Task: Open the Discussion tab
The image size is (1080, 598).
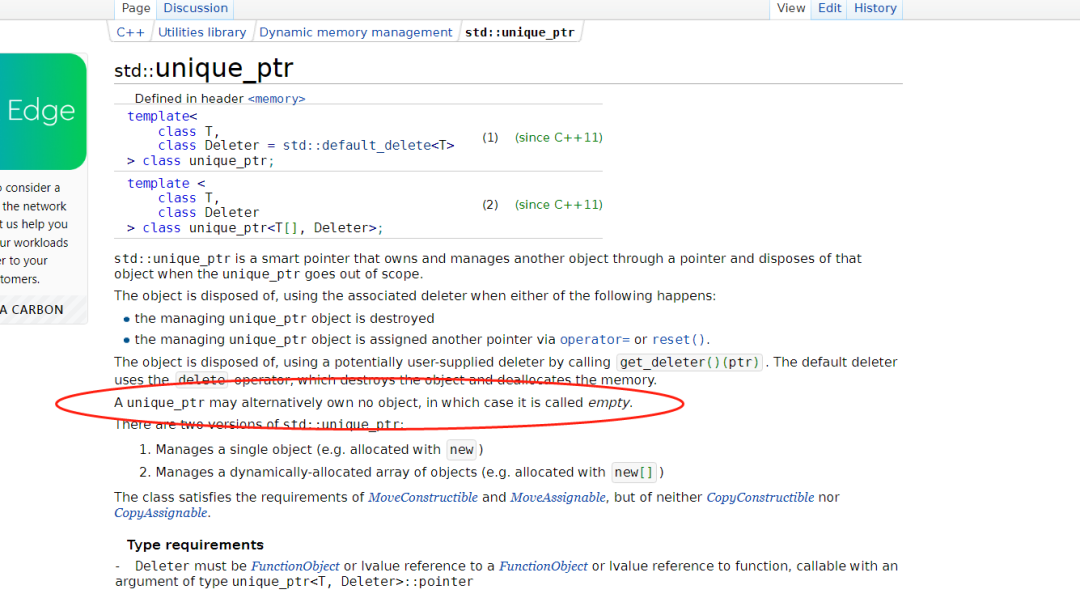Action: [x=196, y=8]
